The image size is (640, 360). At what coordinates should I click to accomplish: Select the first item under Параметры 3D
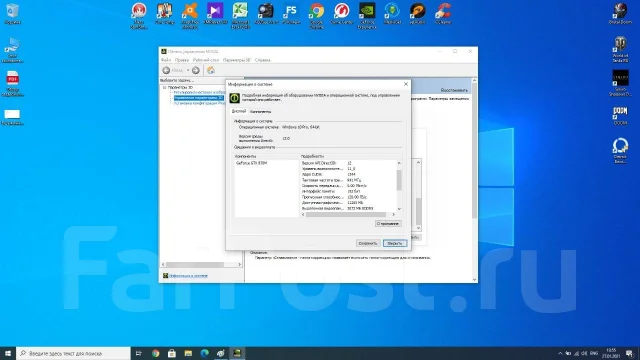(199, 93)
